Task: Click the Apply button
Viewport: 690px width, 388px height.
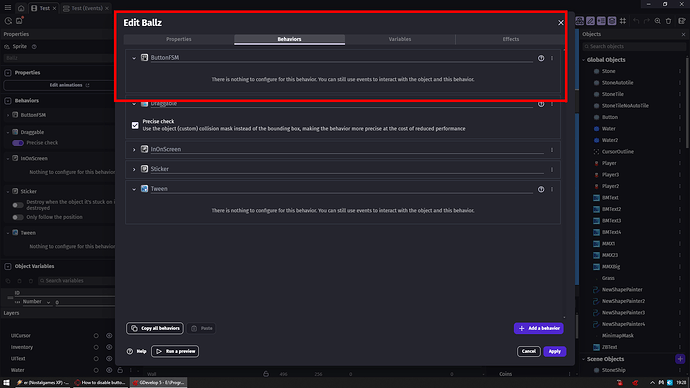Action: click(x=554, y=351)
